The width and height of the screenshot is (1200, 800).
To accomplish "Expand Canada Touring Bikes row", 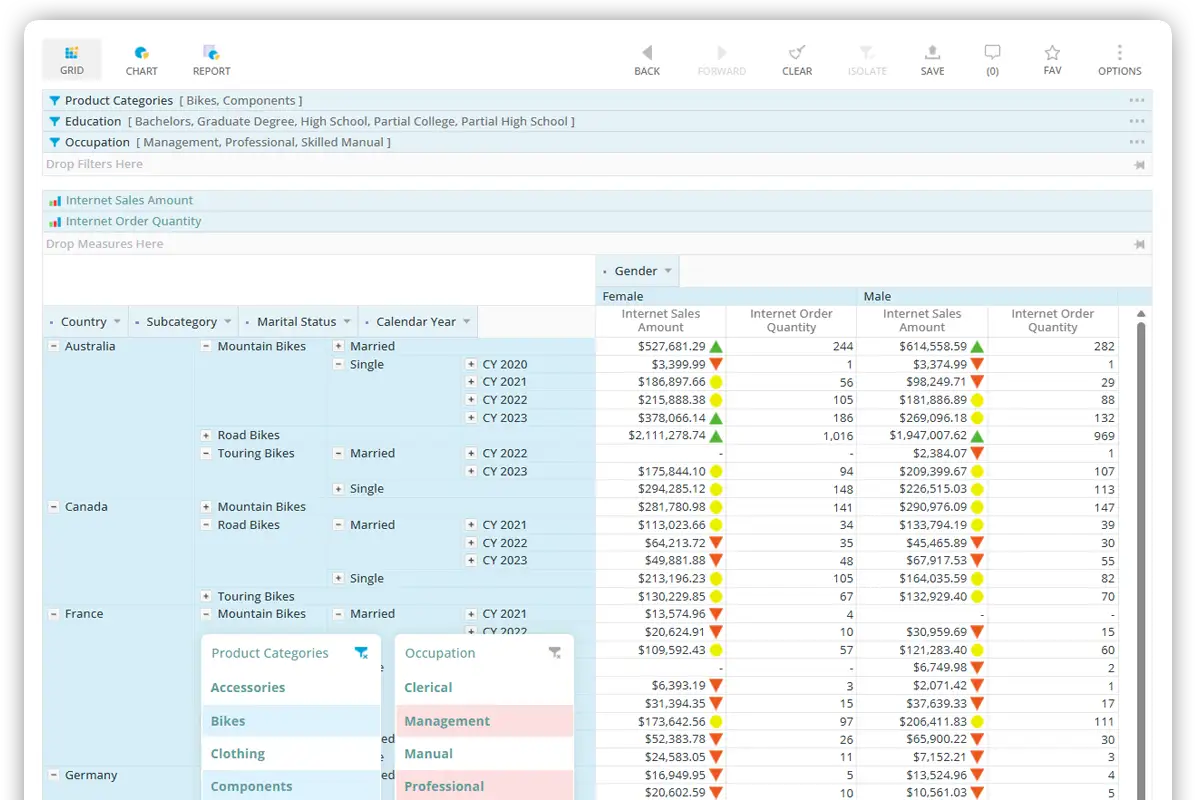I will 206,597.
